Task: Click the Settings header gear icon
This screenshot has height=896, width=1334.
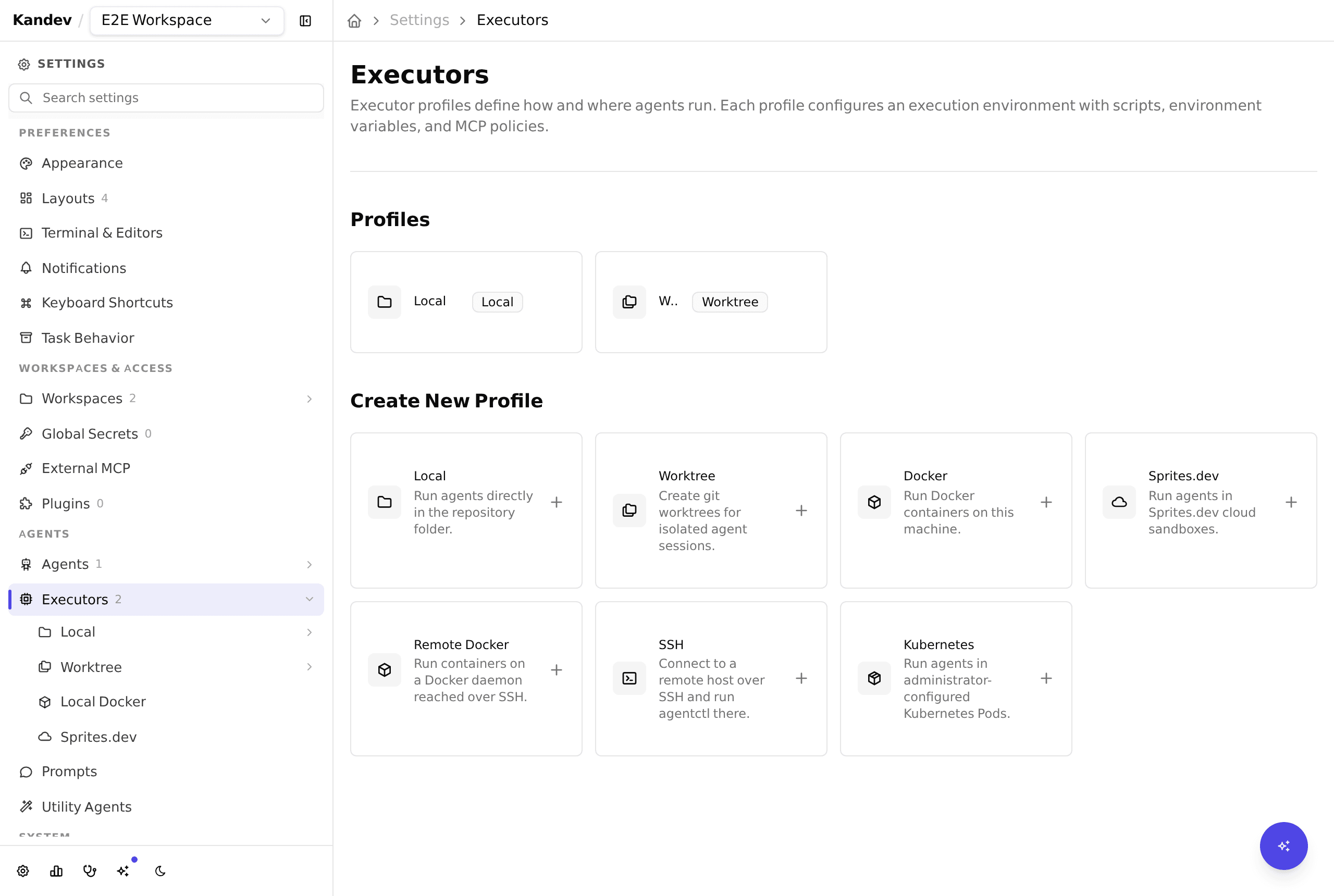Action: click(x=24, y=64)
